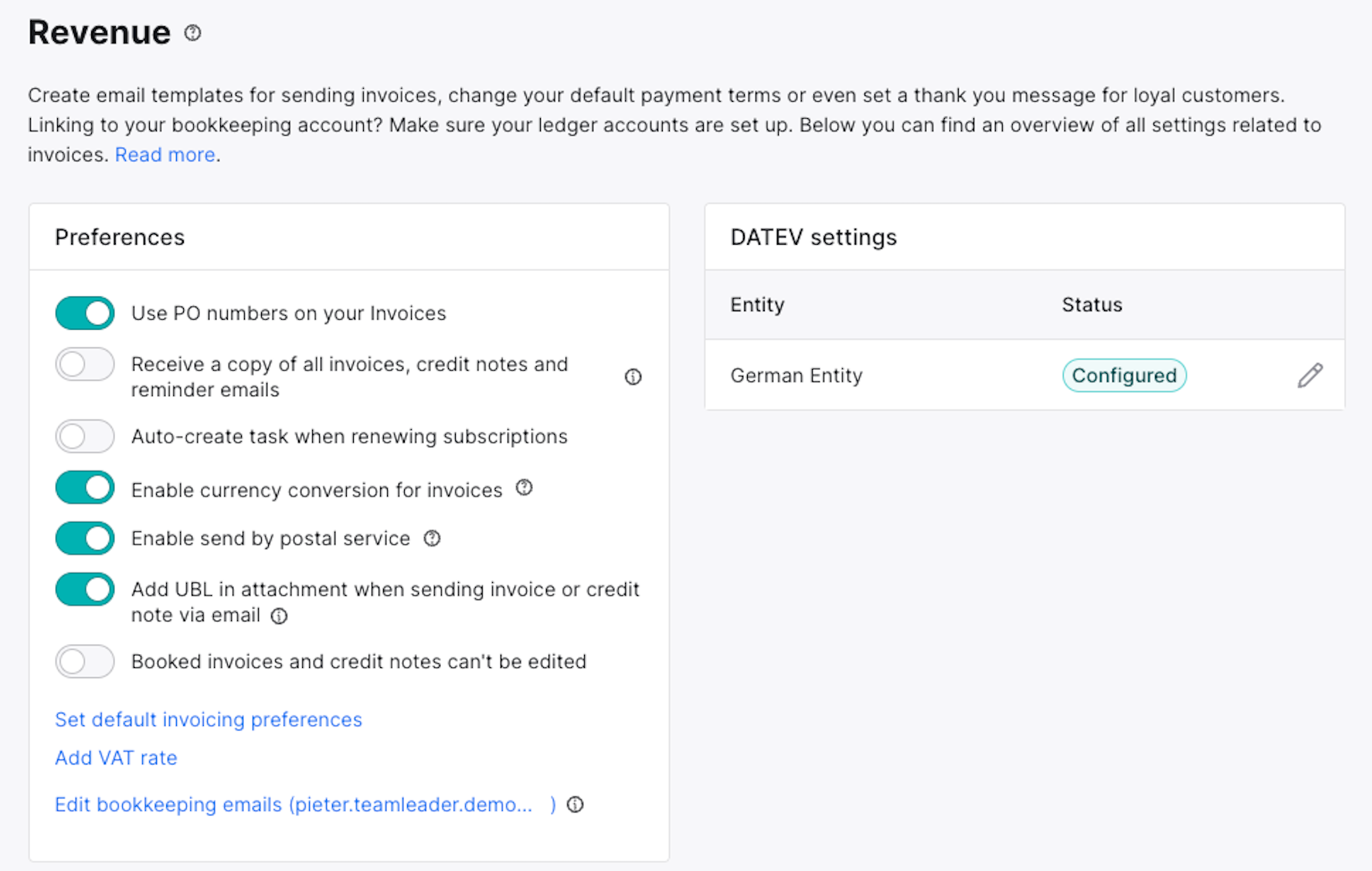
Task: Turn on auto-create task for subscriptions
Action: pos(85,436)
